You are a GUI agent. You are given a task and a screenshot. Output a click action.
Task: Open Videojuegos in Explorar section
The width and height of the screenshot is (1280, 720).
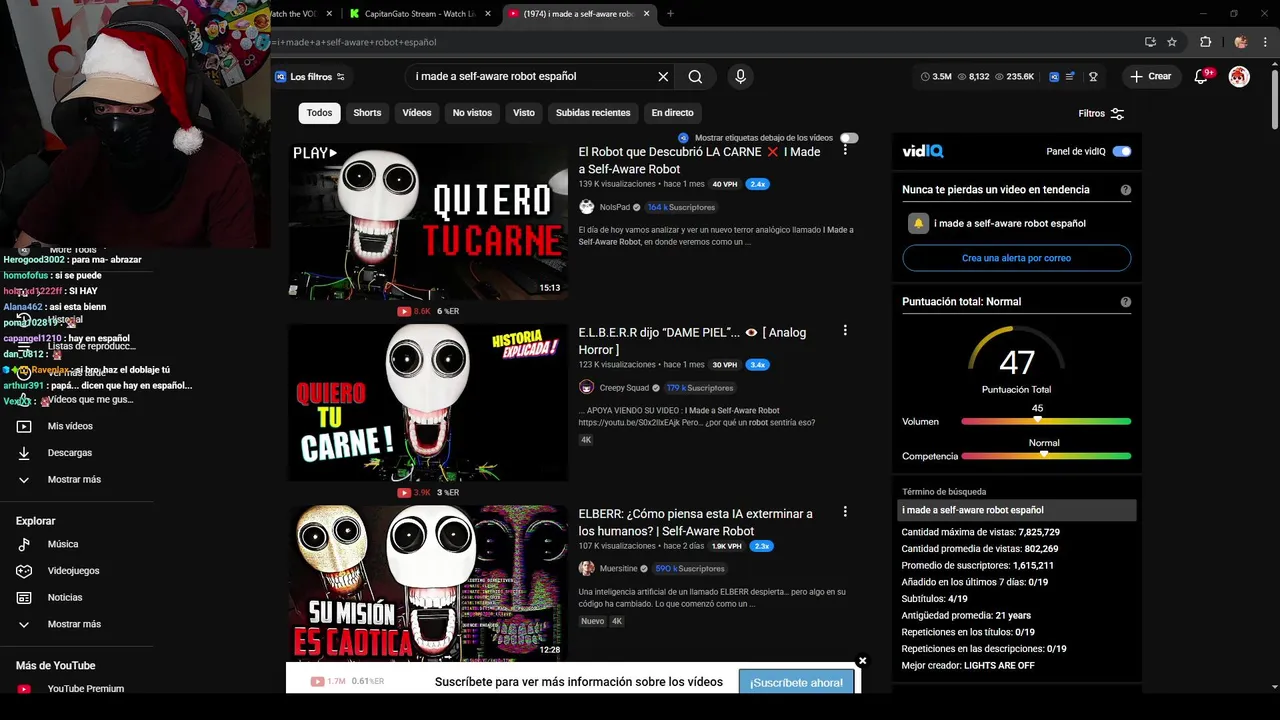pyautogui.click(x=76, y=571)
